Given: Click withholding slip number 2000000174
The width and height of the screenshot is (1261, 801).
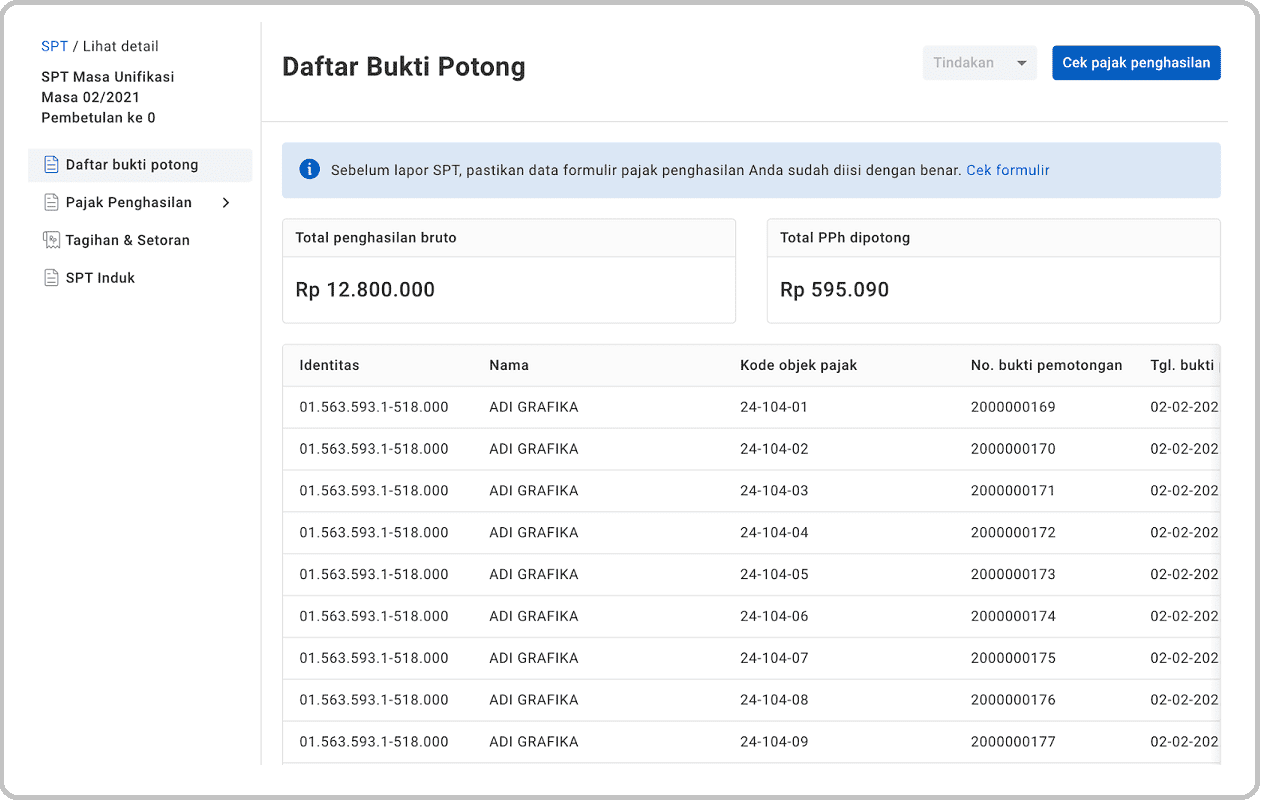Looking at the screenshot, I should pyautogui.click(x=1013, y=618).
